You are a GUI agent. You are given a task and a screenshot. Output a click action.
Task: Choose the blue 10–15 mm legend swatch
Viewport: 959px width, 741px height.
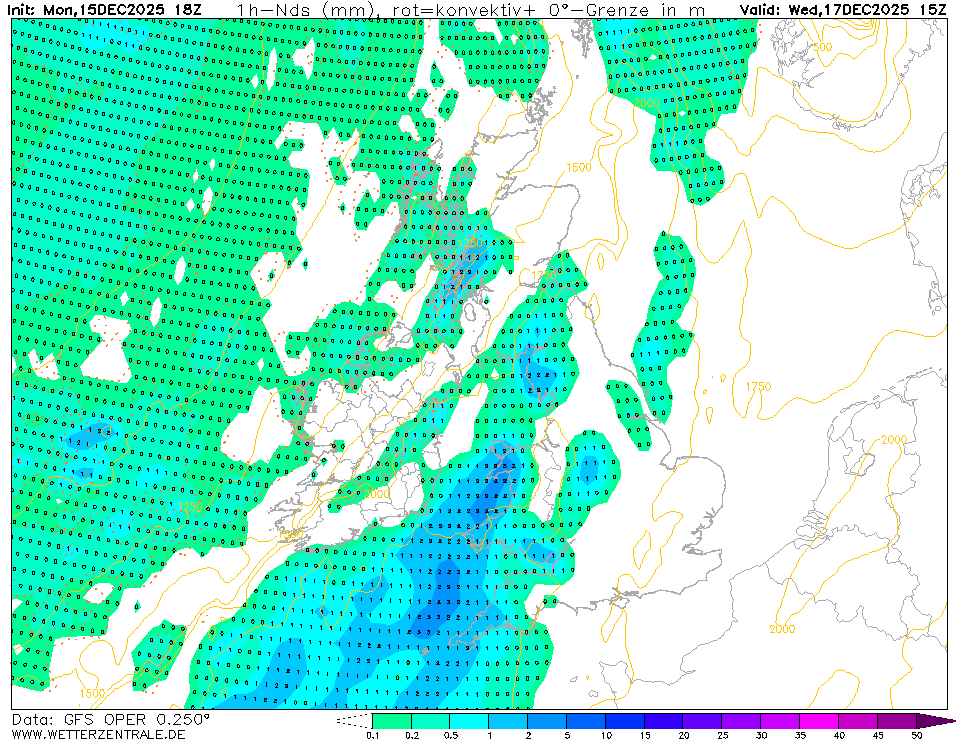625,720
